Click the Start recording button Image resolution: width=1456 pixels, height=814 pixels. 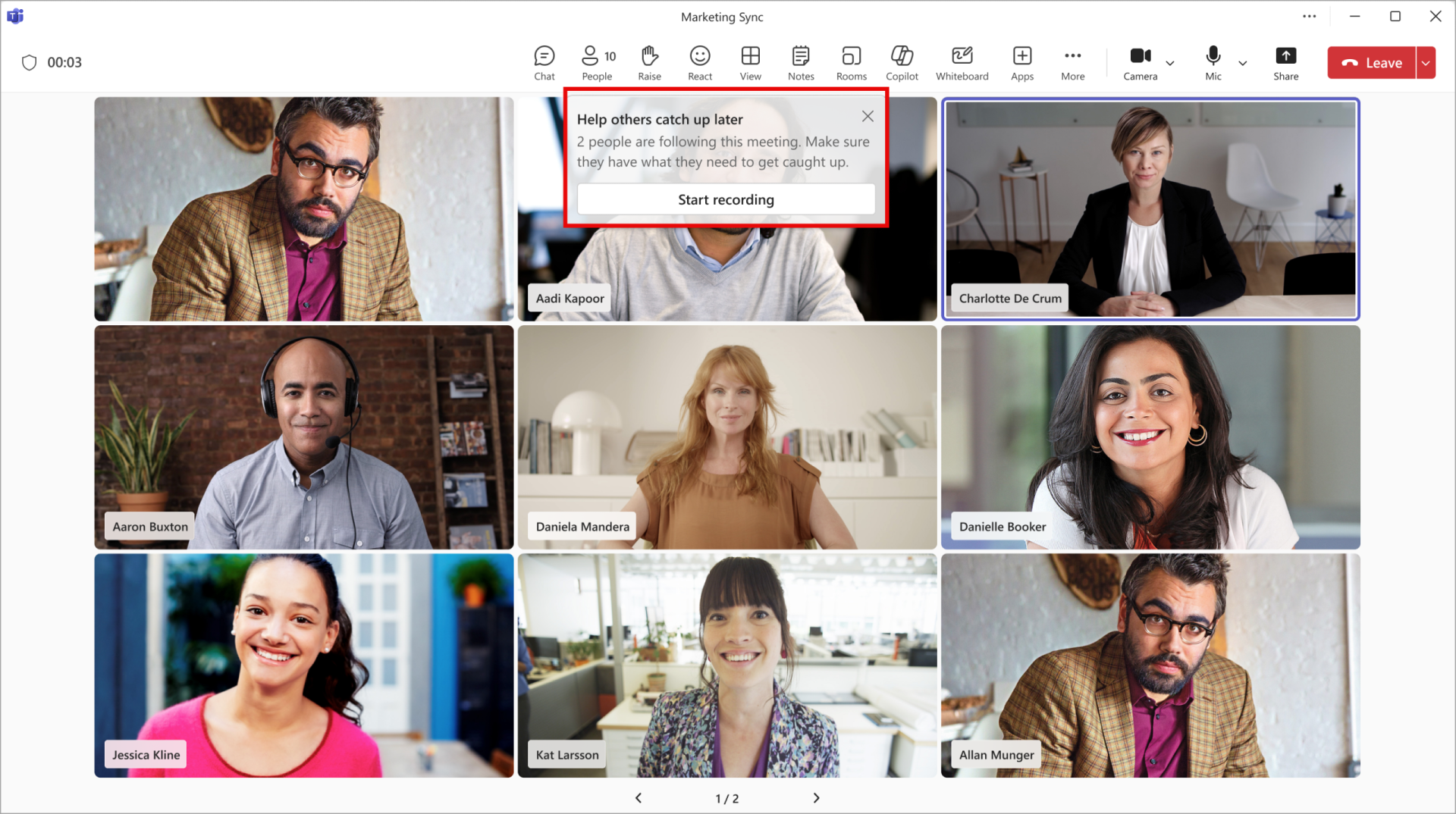tap(726, 199)
